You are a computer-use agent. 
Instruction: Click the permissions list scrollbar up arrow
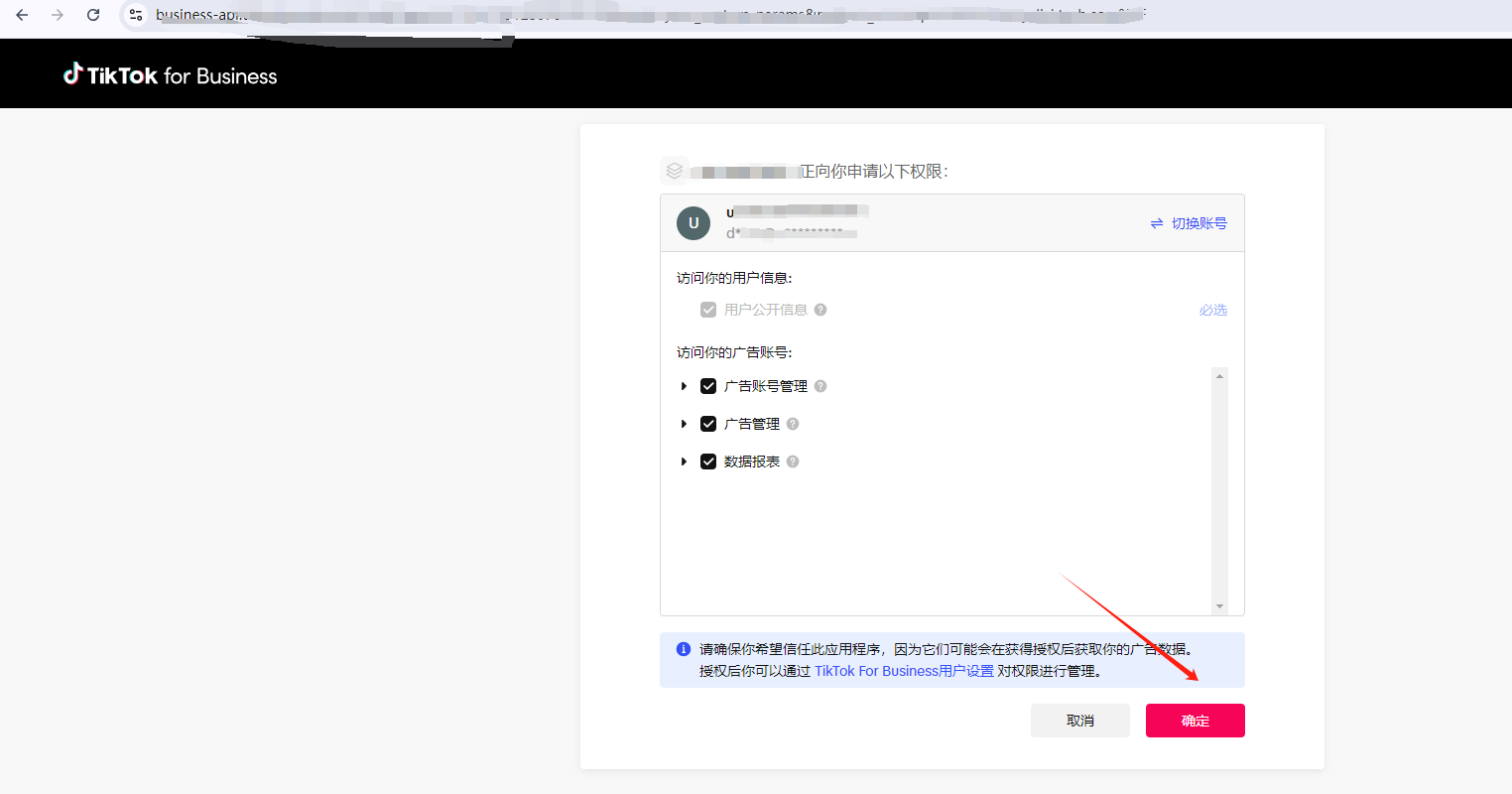pyautogui.click(x=1220, y=376)
